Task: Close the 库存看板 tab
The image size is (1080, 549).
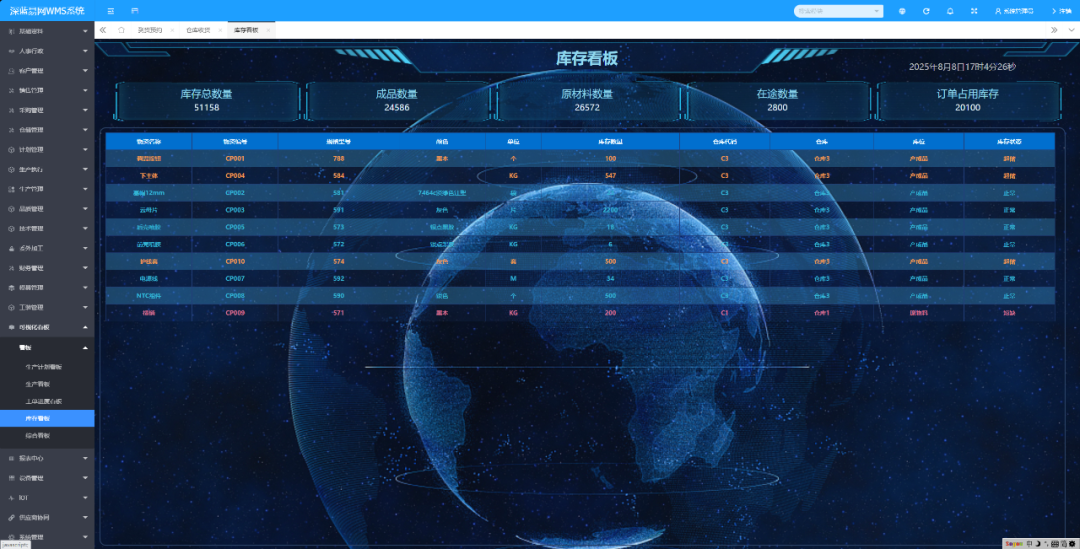Action: (268, 30)
